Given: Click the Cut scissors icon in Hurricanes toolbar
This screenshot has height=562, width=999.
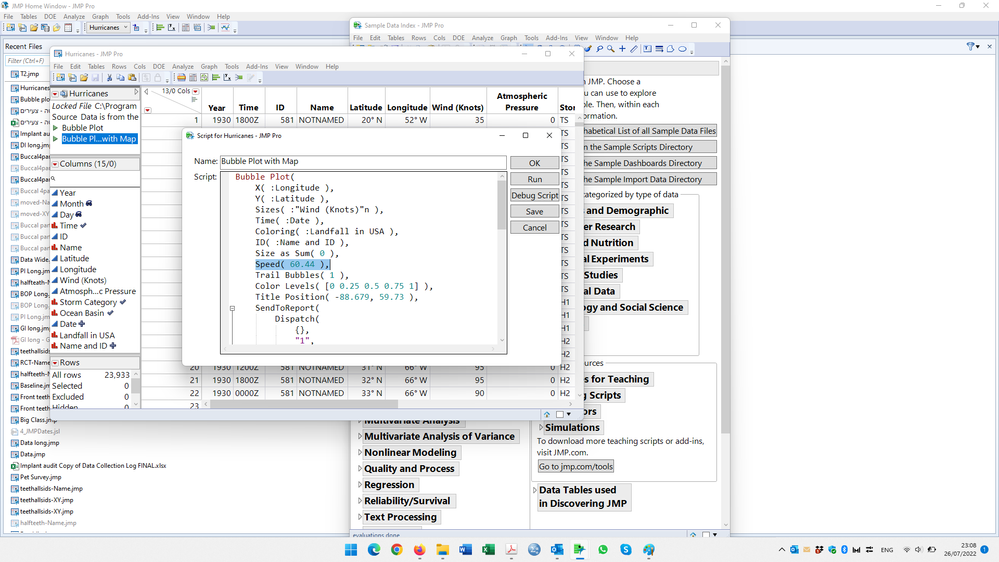Looking at the screenshot, I should [x=110, y=78].
